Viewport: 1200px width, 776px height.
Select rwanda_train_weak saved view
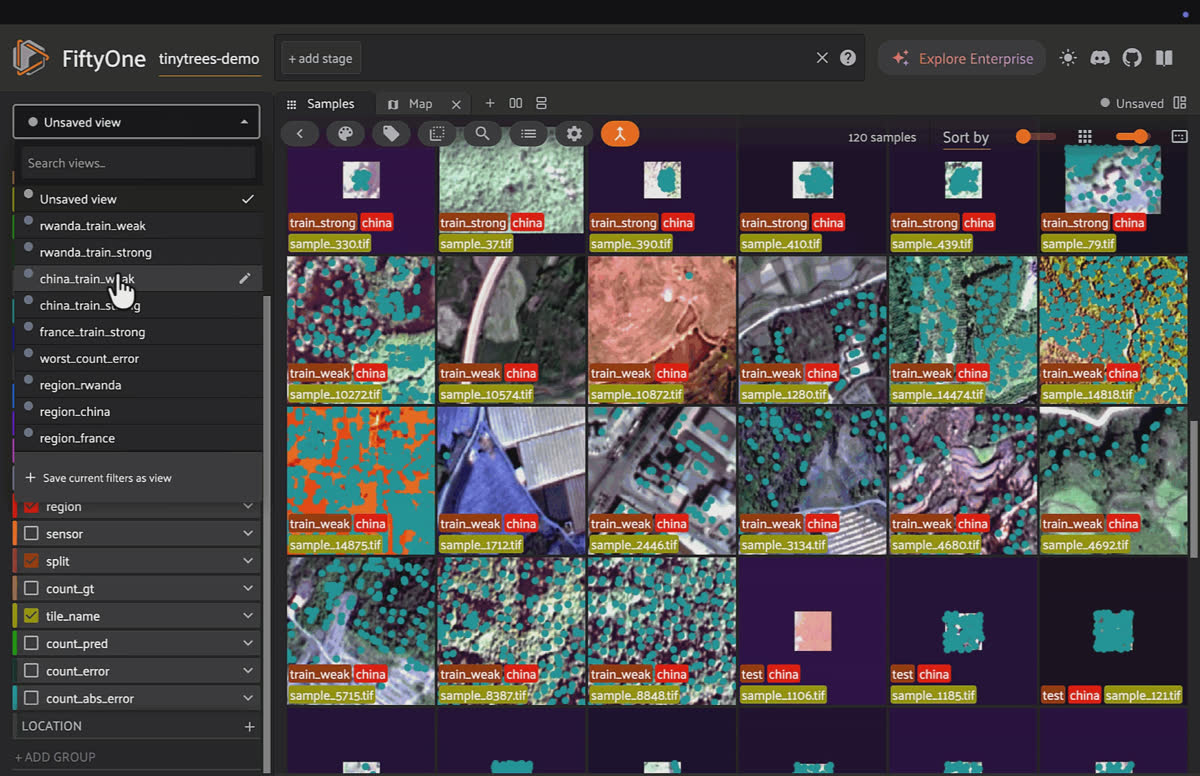tap(137, 226)
